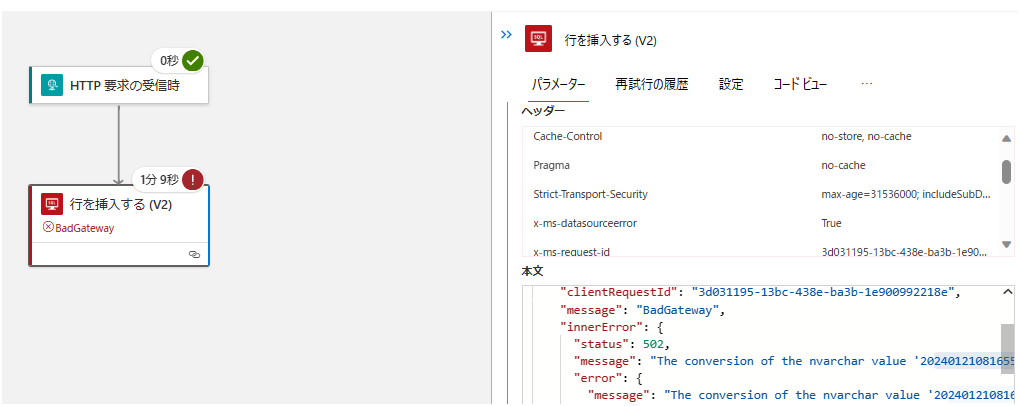Switch to the 再試行の履歴 tab

pyautogui.click(x=651, y=84)
